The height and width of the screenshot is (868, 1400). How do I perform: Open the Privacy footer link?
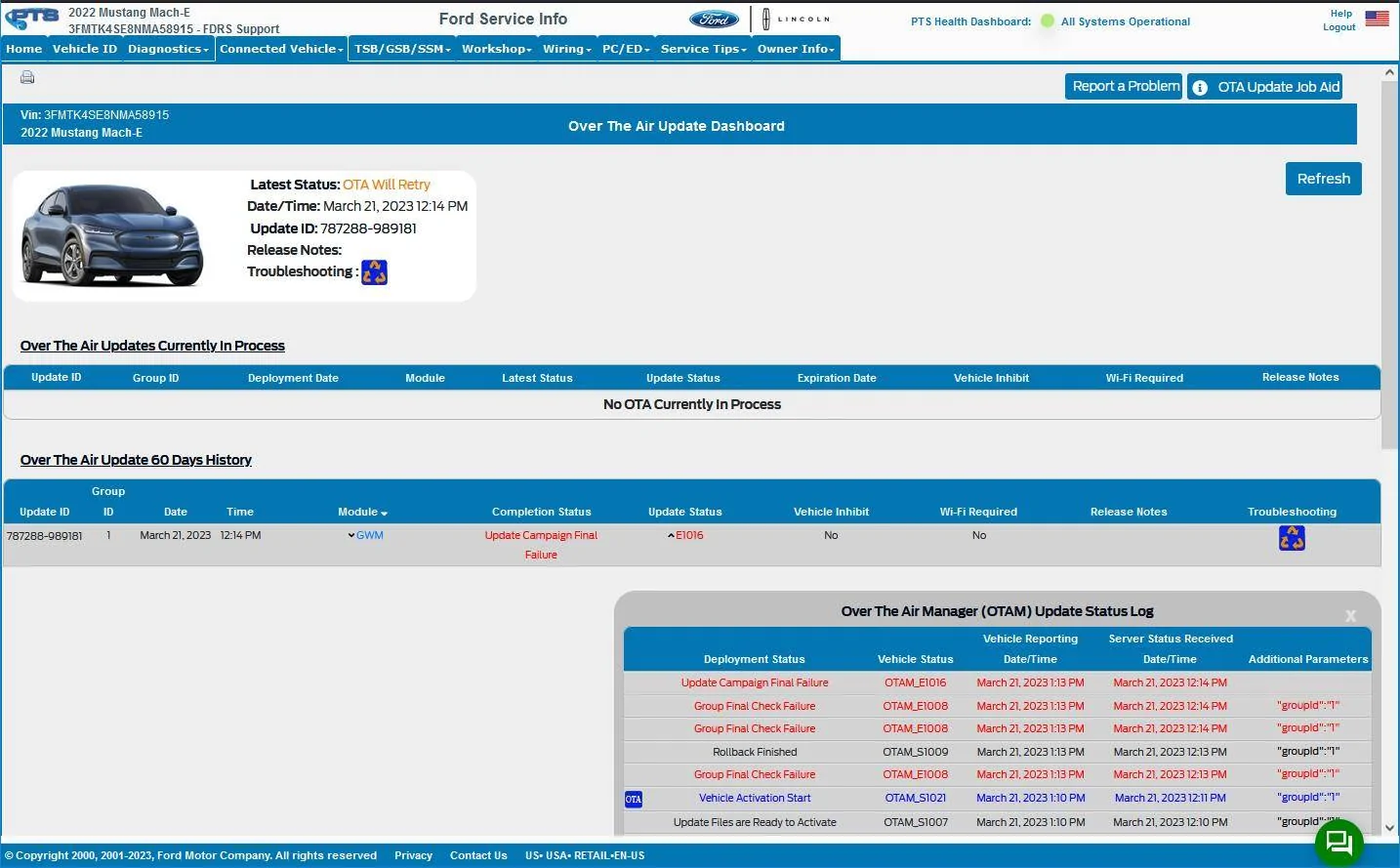pyautogui.click(x=413, y=855)
